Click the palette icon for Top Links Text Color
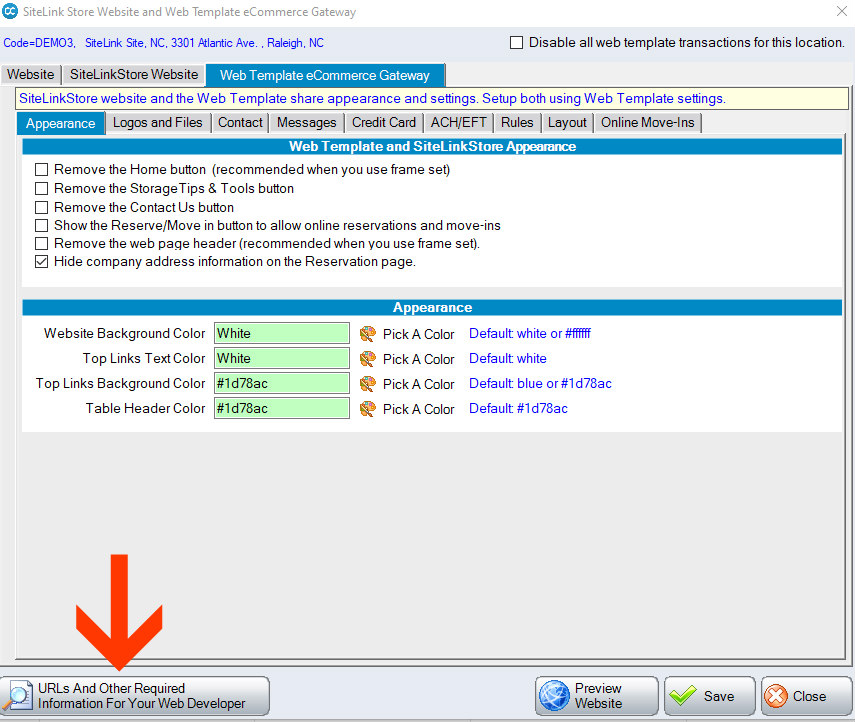This screenshot has width=855, height=722. point(368,359)
